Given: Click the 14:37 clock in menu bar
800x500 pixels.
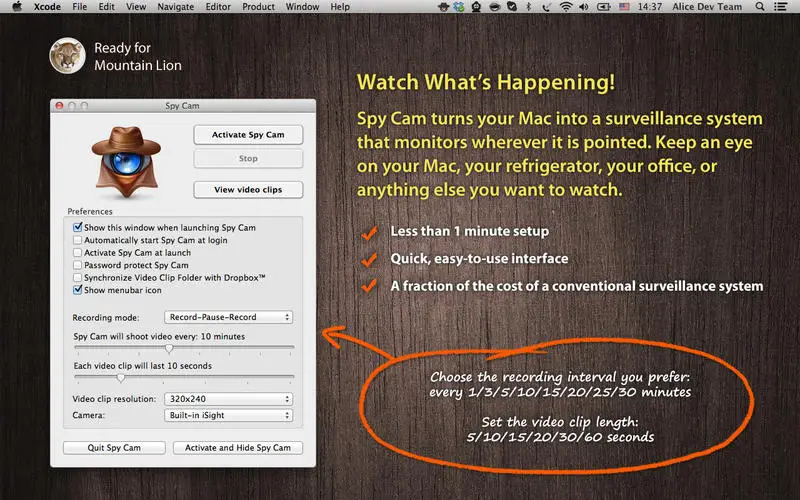Looking at the screenshot, I should click(649, 7).
